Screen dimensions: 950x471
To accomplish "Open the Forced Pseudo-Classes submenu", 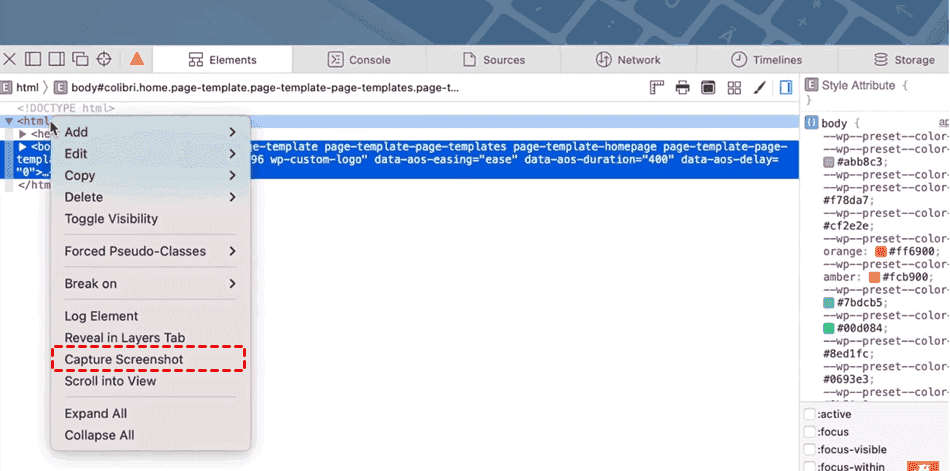I will click(150, 251).
